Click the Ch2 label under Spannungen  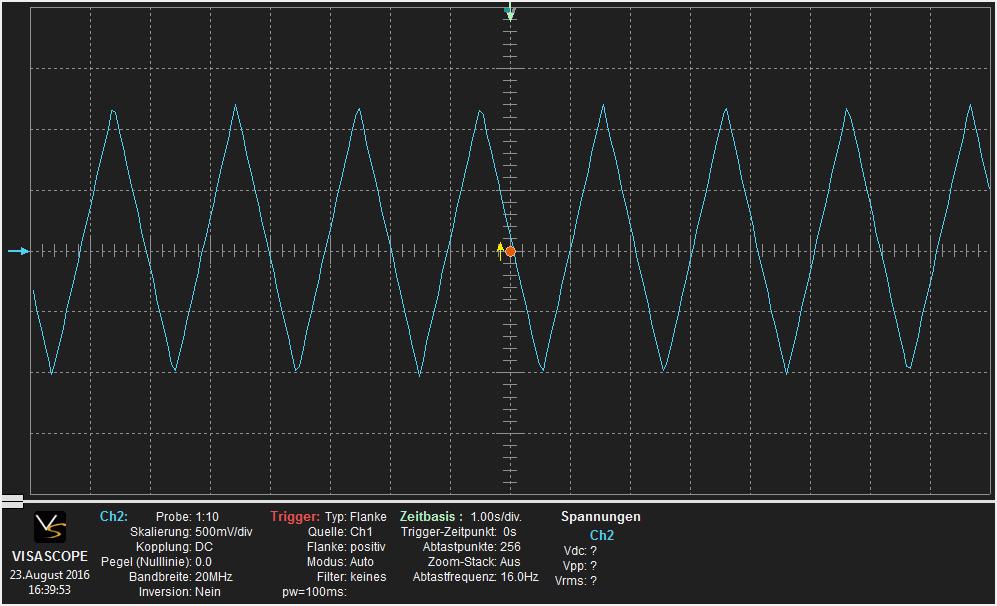(x=602, y=535)
